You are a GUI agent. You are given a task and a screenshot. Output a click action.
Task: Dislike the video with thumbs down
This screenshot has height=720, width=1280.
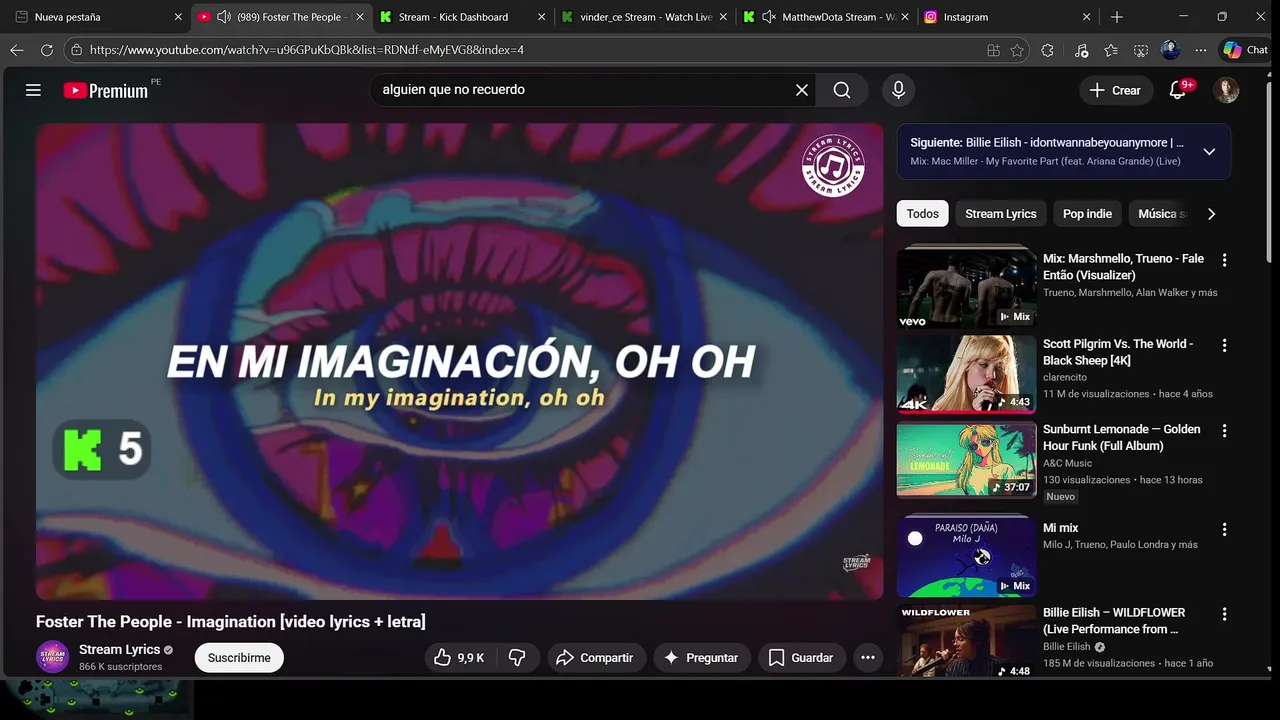(517, 657)
